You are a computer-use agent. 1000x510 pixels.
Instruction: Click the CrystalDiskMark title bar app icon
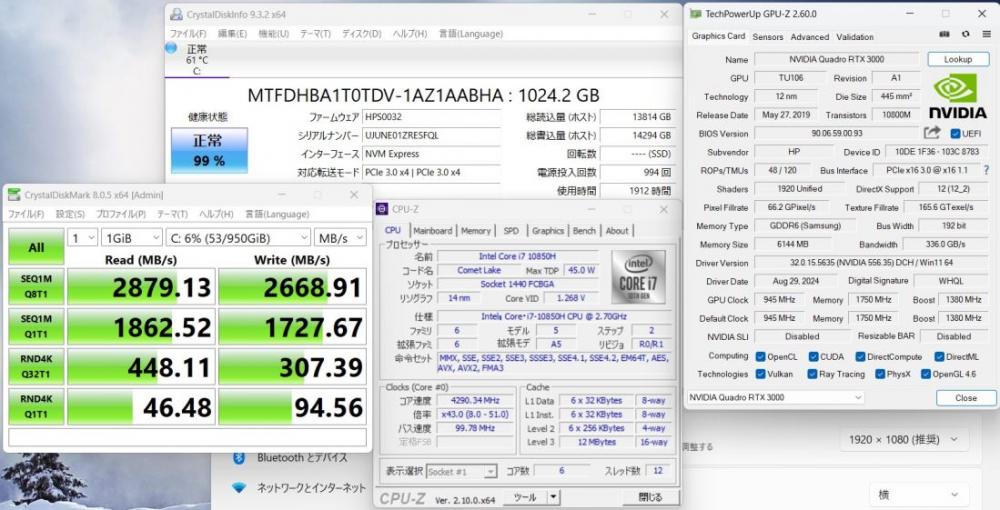[x=15, y=194]
